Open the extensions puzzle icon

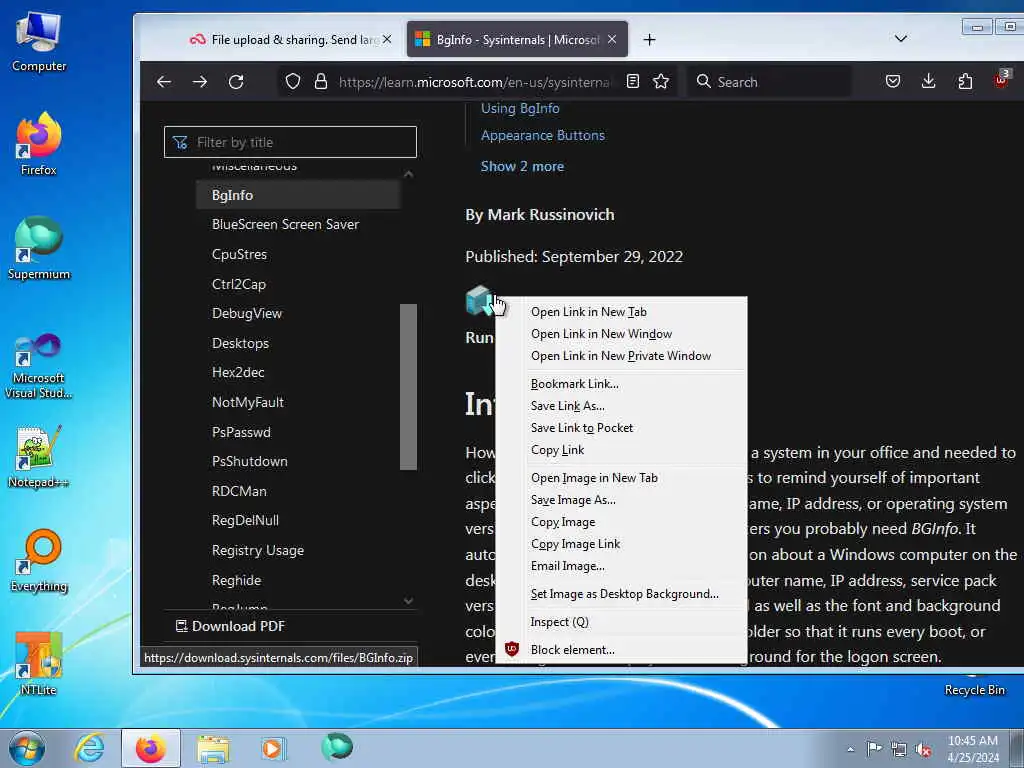pos(965,82)
